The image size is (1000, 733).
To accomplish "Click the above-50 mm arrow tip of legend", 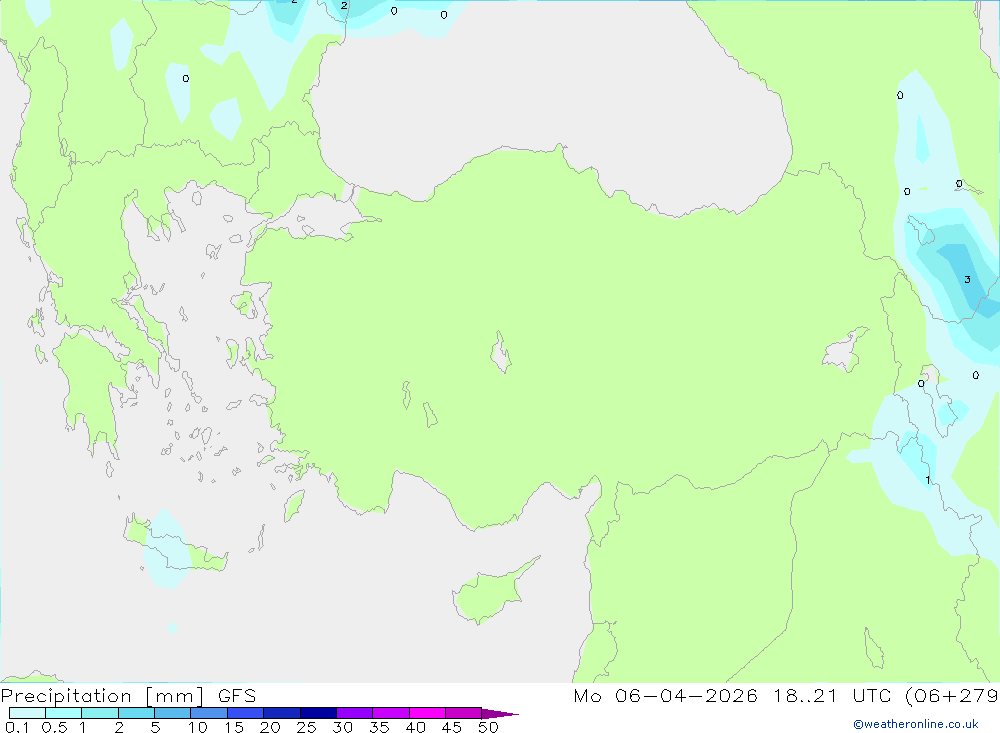I will pos(500,713).
